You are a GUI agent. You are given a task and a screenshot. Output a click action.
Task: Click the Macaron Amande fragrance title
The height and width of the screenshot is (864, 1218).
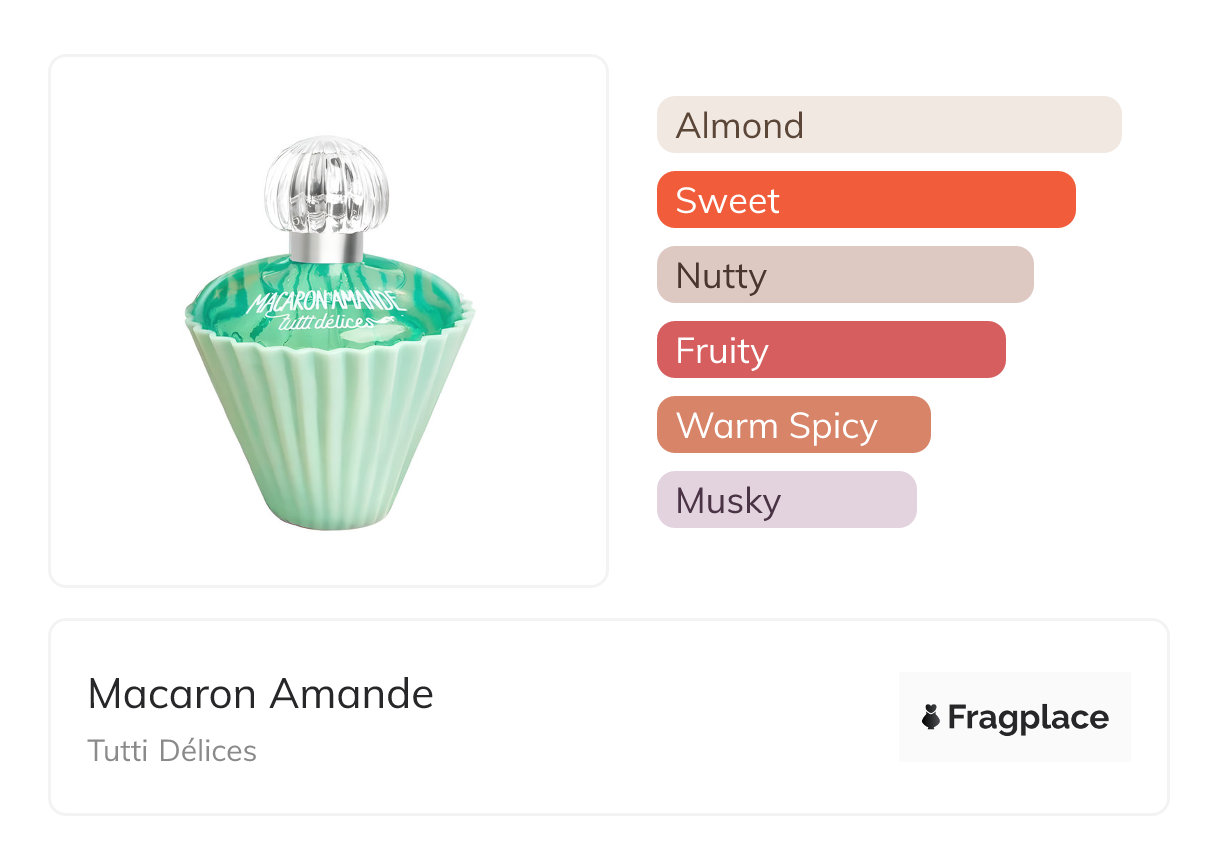pos(260,694)
